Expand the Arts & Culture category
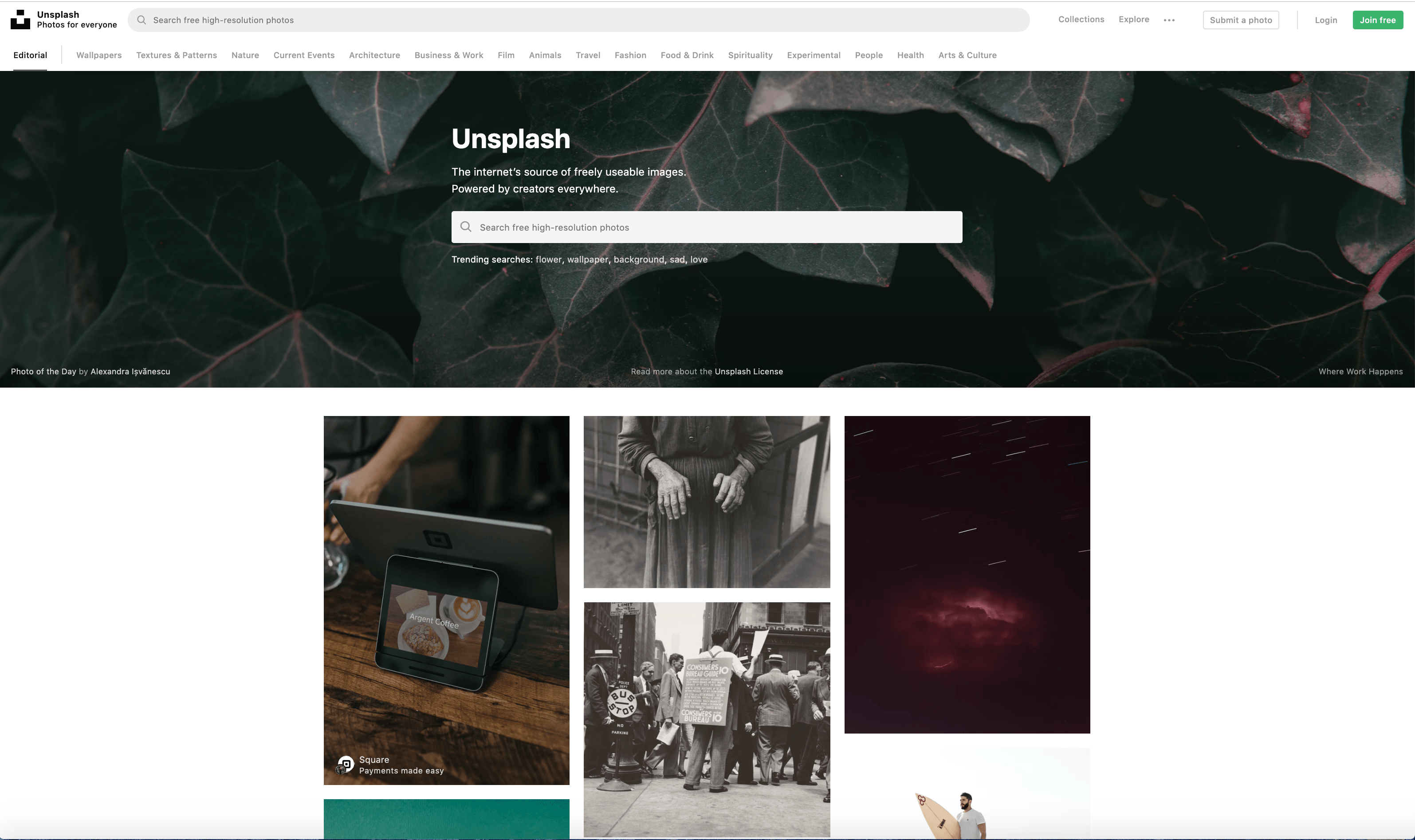1415x840 pixels. [x=966, y=55]
